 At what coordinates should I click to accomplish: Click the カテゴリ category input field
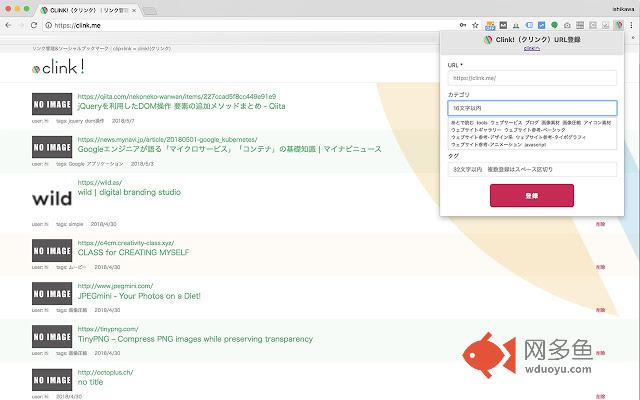(532, 107)
